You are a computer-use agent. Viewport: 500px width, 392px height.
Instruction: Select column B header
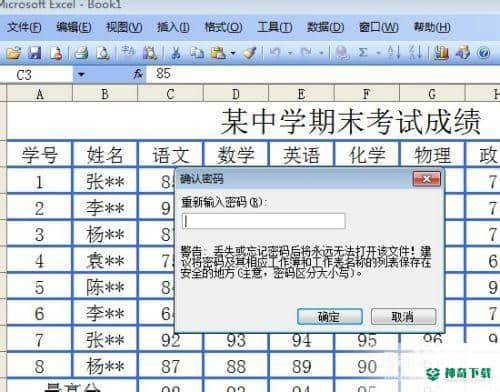[105, 94]
